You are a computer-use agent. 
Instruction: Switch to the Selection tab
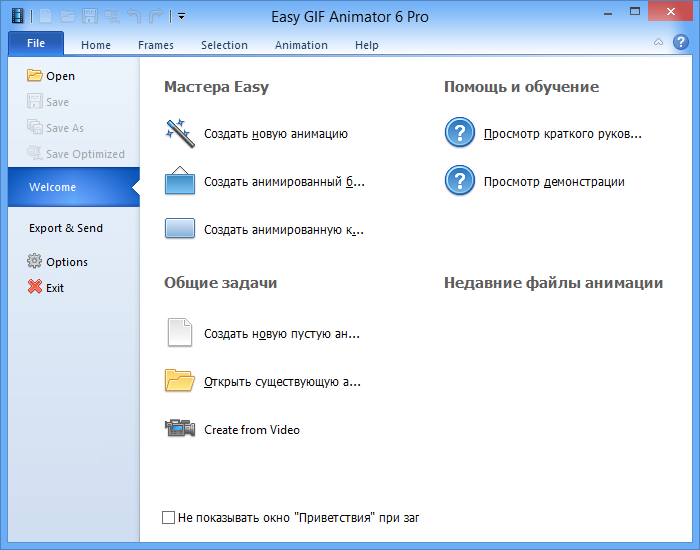(x=224, y=45)
